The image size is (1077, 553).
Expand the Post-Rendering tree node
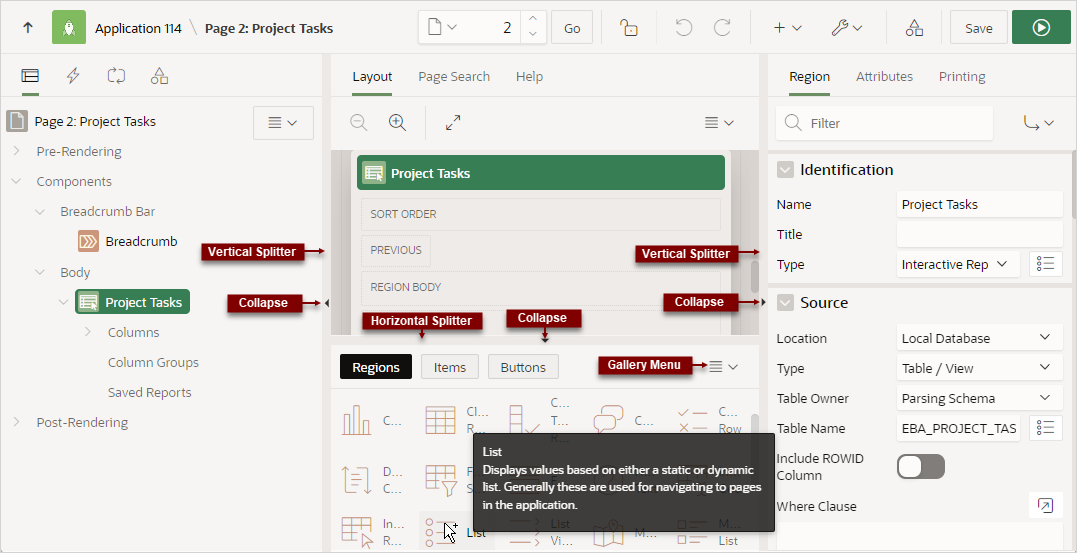16,422
